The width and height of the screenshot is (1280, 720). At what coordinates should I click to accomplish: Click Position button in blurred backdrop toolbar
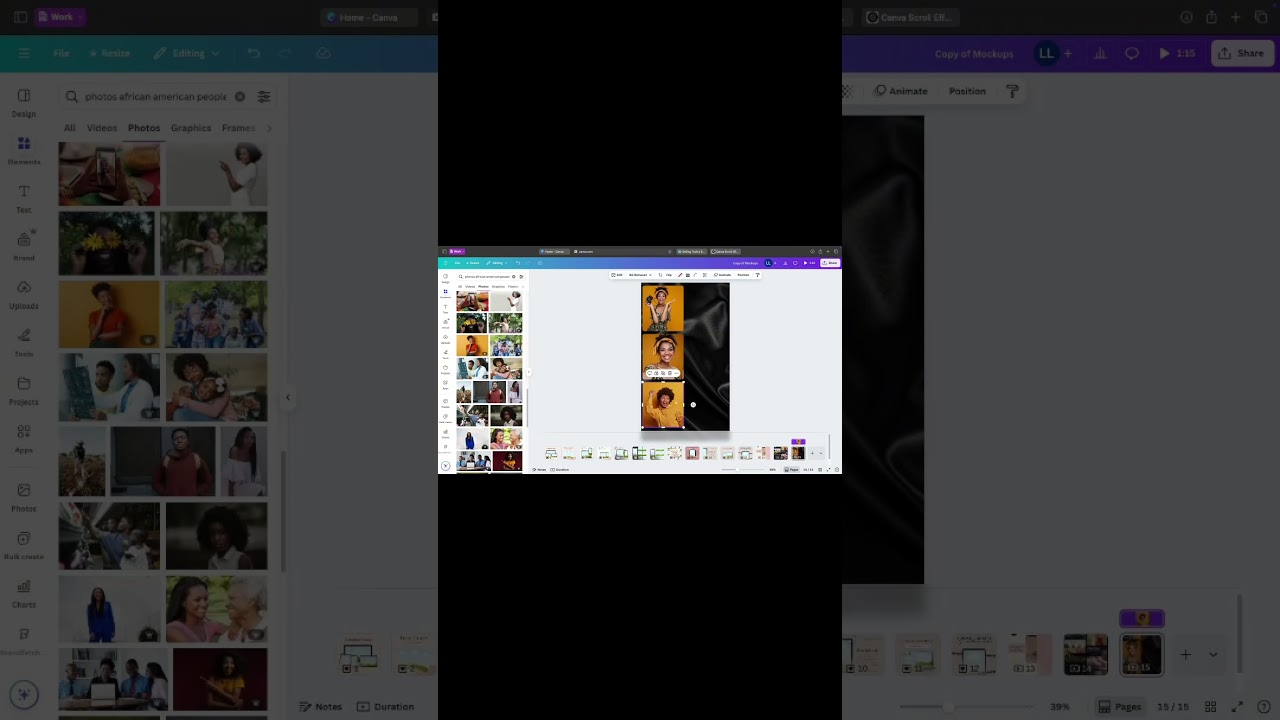pos(967,91)
